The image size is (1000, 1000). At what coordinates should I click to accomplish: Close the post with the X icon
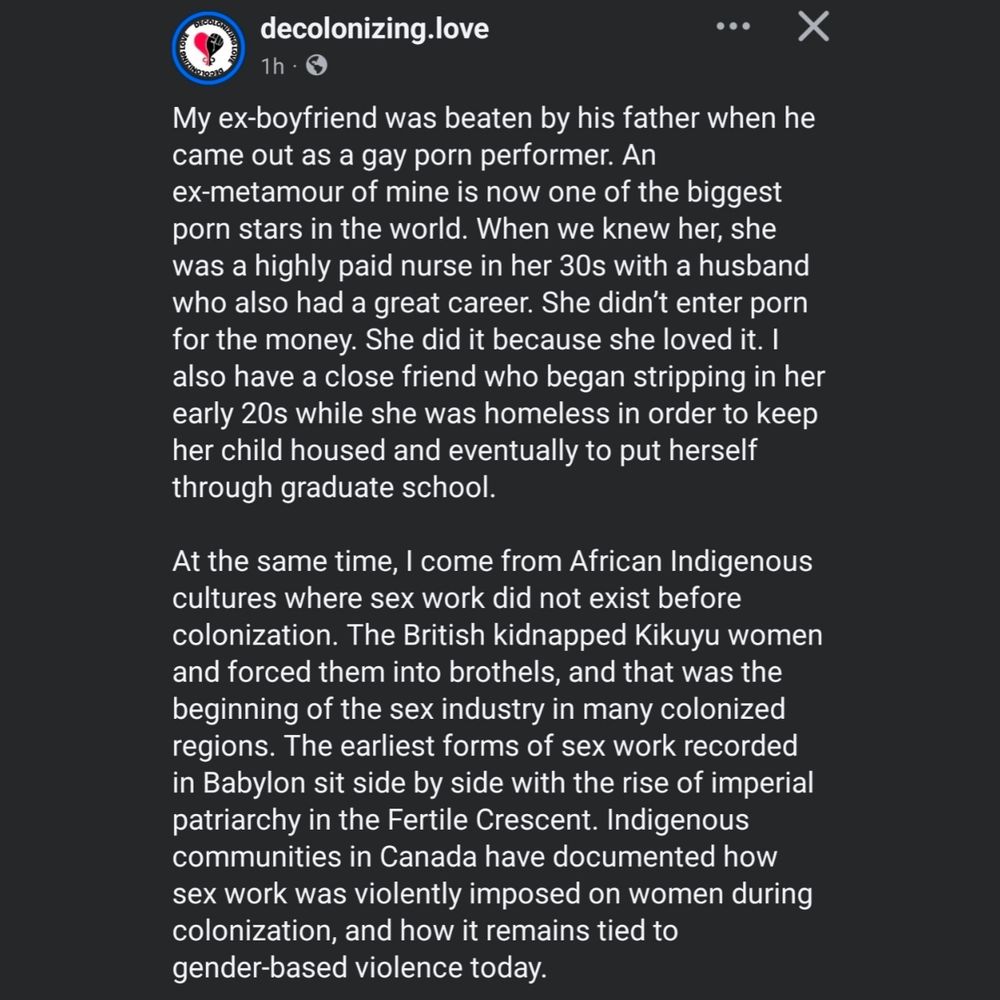pos(813,27)
